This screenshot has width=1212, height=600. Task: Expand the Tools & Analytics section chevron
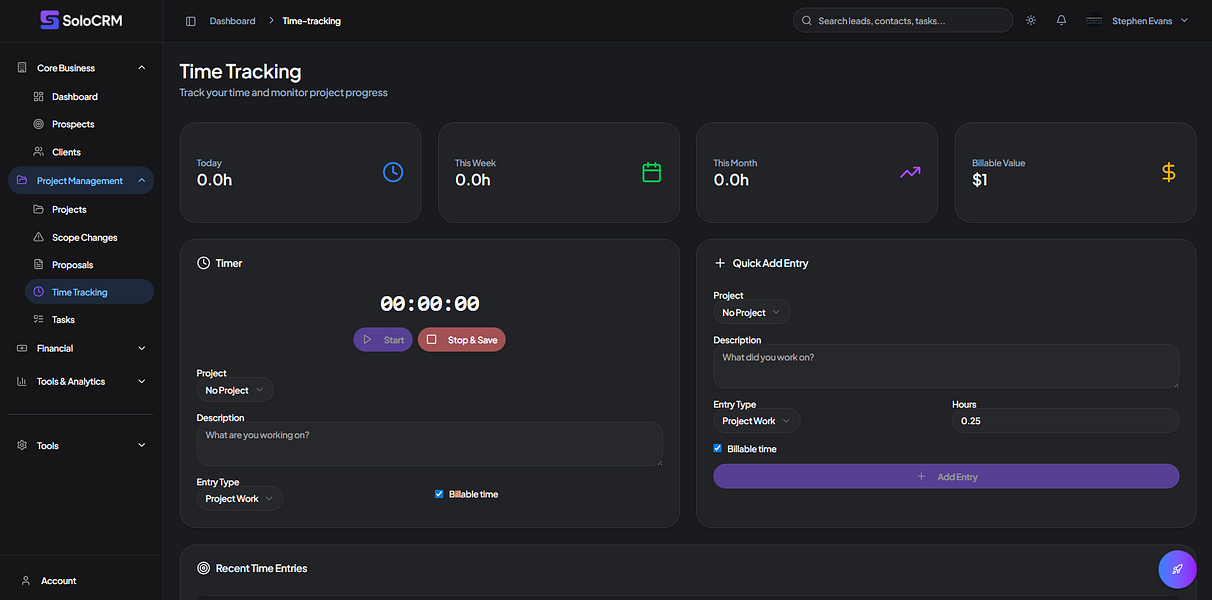coord(141,381)
